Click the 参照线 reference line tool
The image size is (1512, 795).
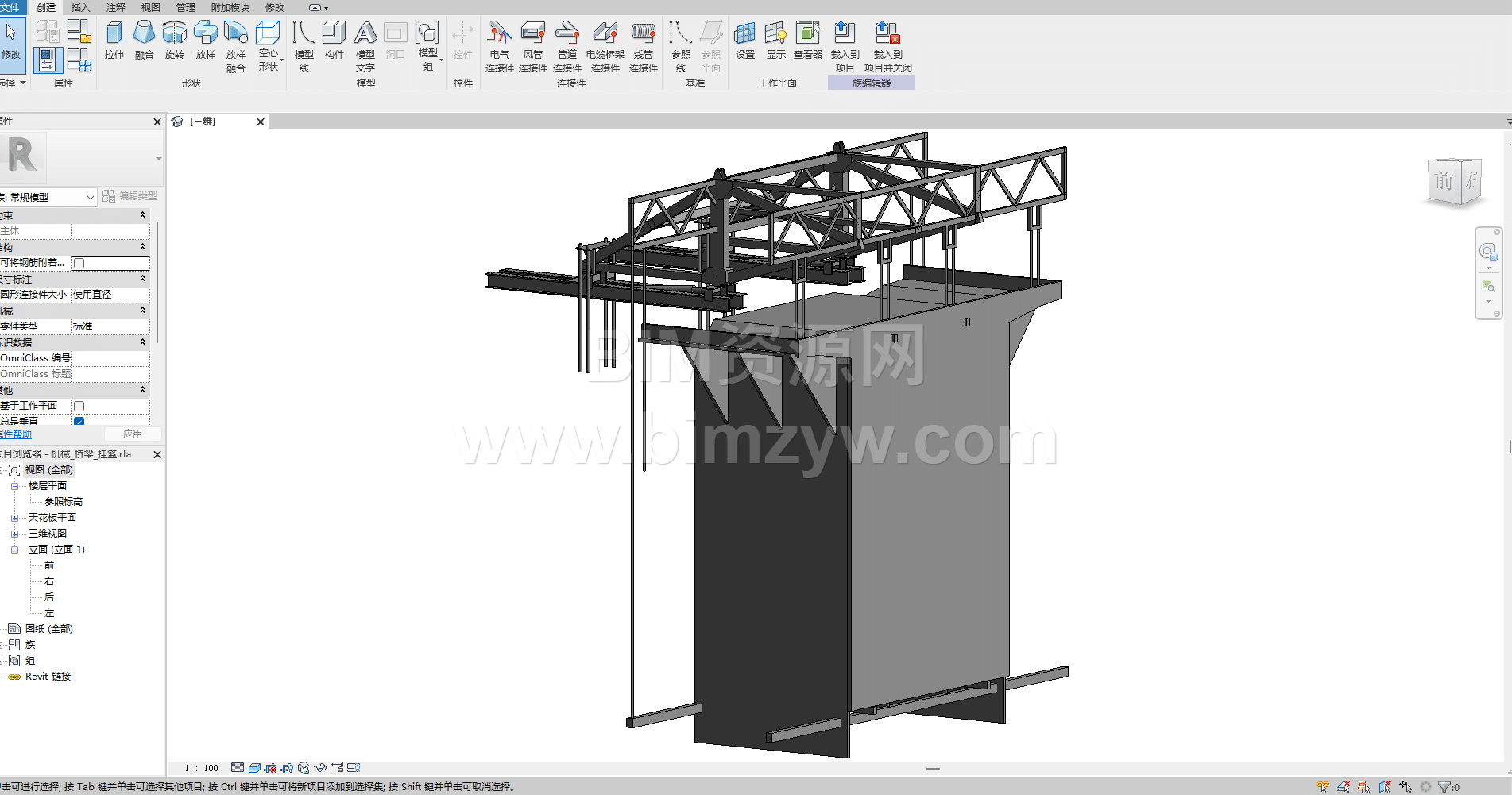(681, 46)
